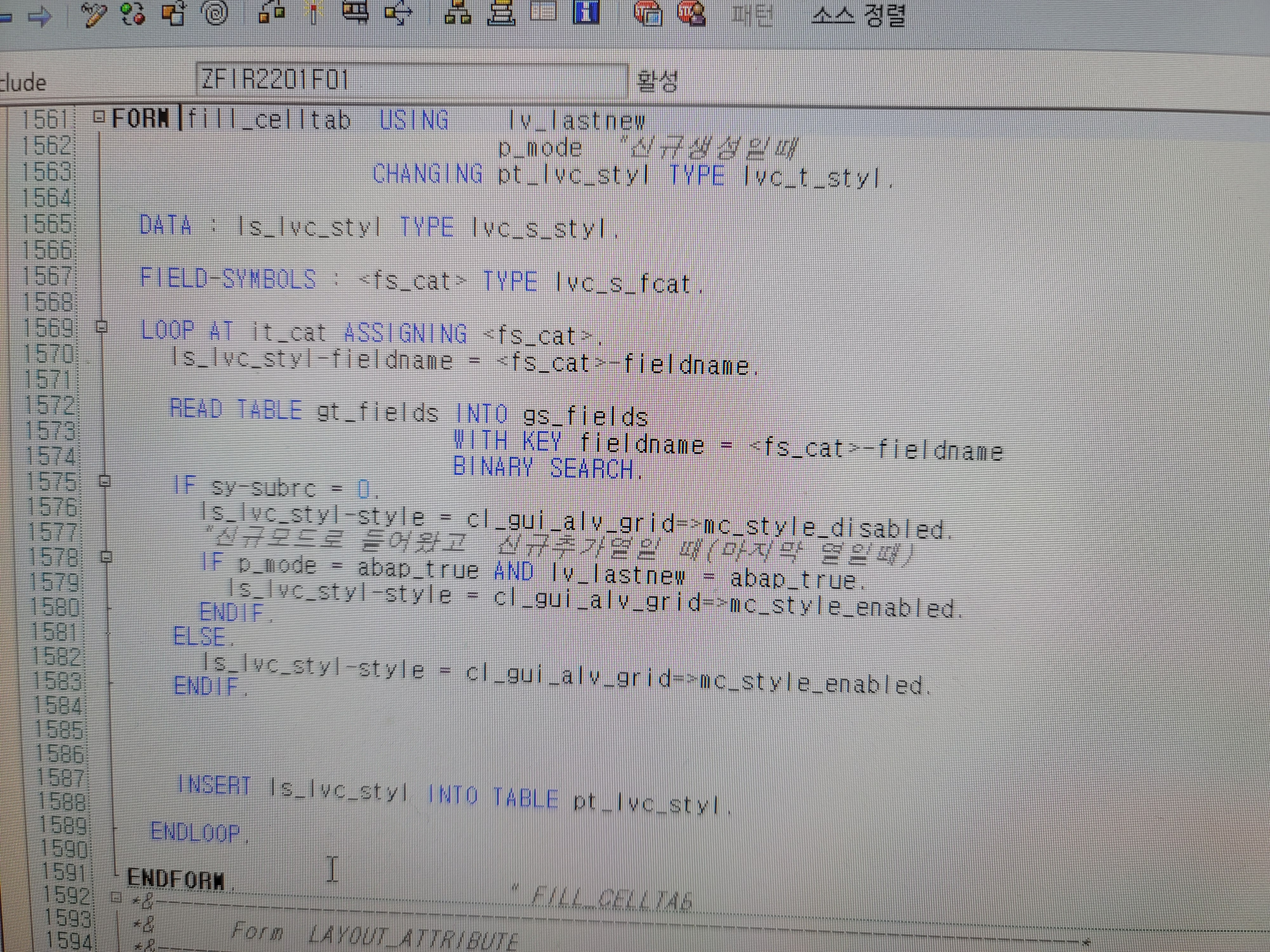Click the 소스 정렬 pretty printer button

click(858, 15)
